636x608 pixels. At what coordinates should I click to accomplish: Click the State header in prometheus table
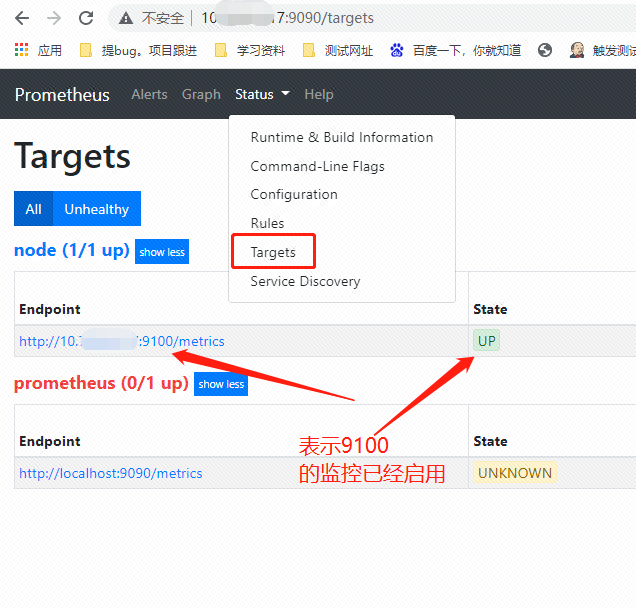[490, 441]
